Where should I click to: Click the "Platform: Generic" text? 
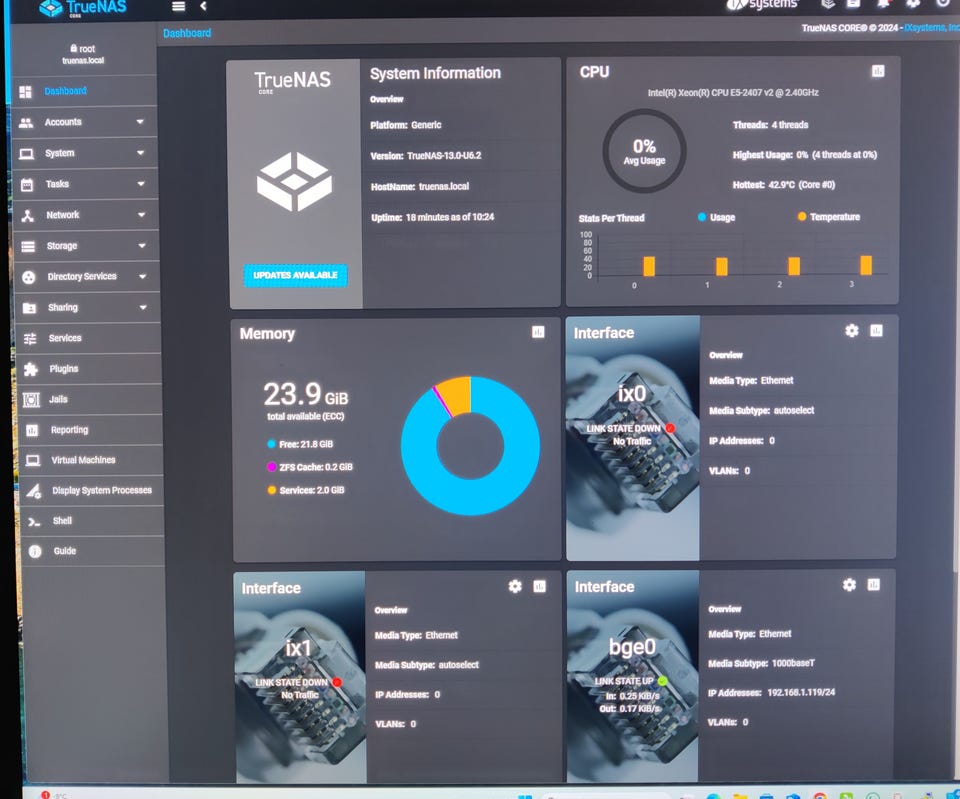coord(406,125)
